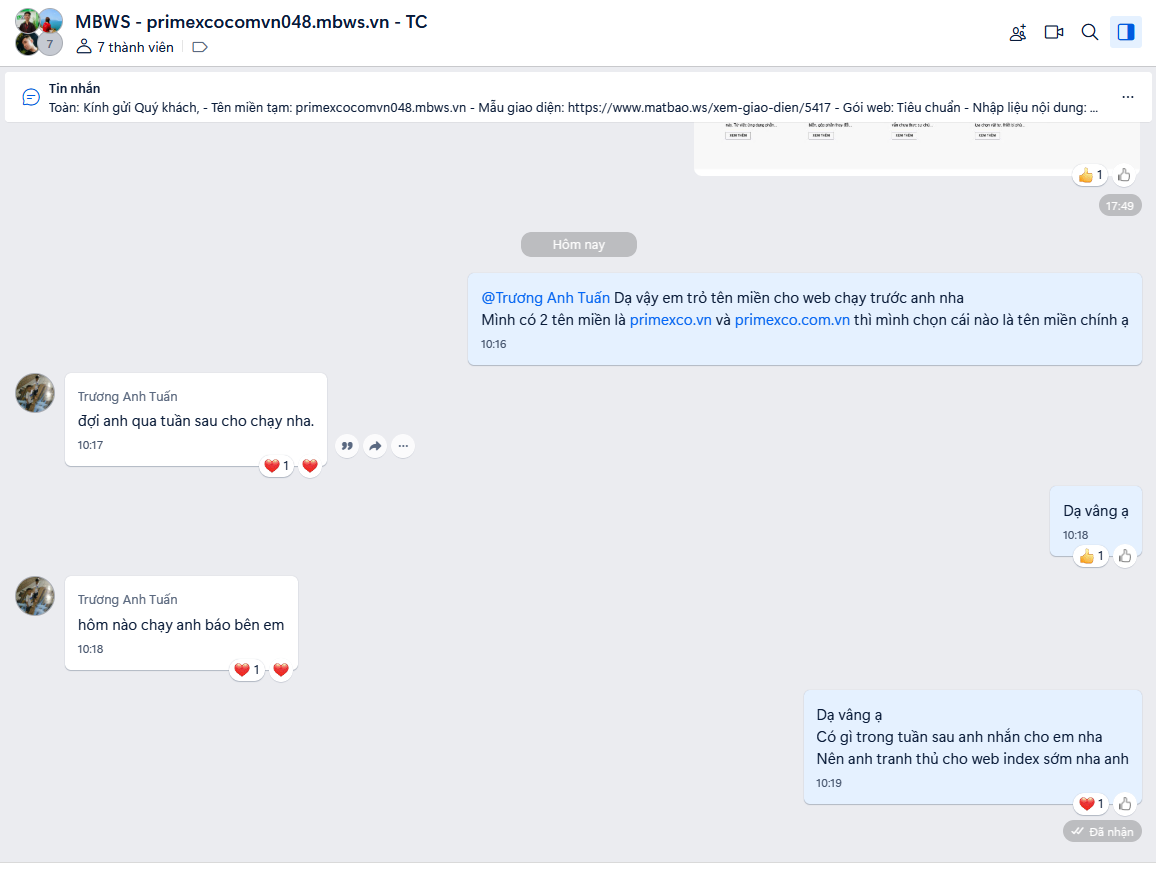Click sender name above 'hôm nào chạy anh báo'
Viewport: 1156px width, 870px height.
click(128, 600)
